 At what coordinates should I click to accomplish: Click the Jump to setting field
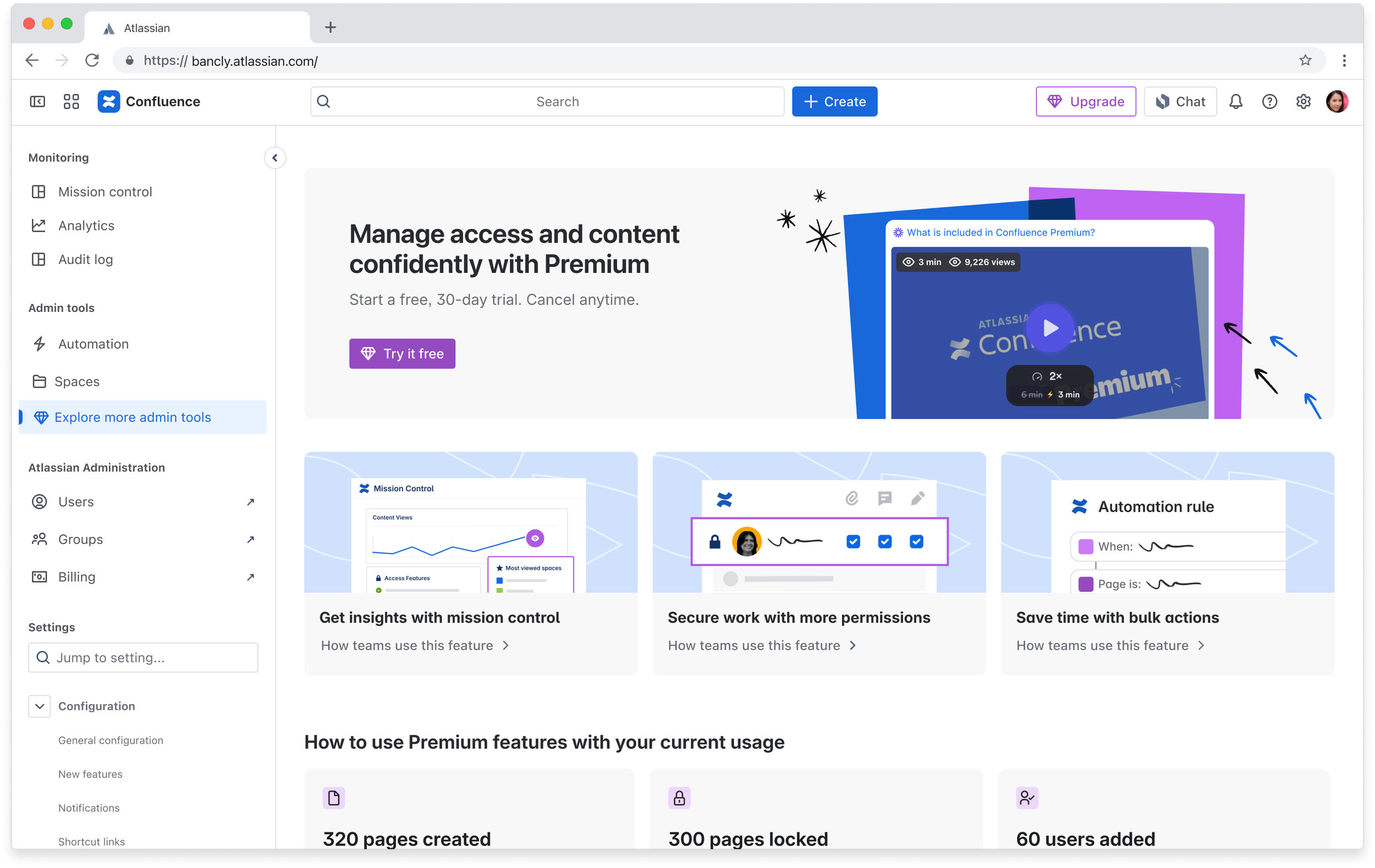click(x=143, y=658)
